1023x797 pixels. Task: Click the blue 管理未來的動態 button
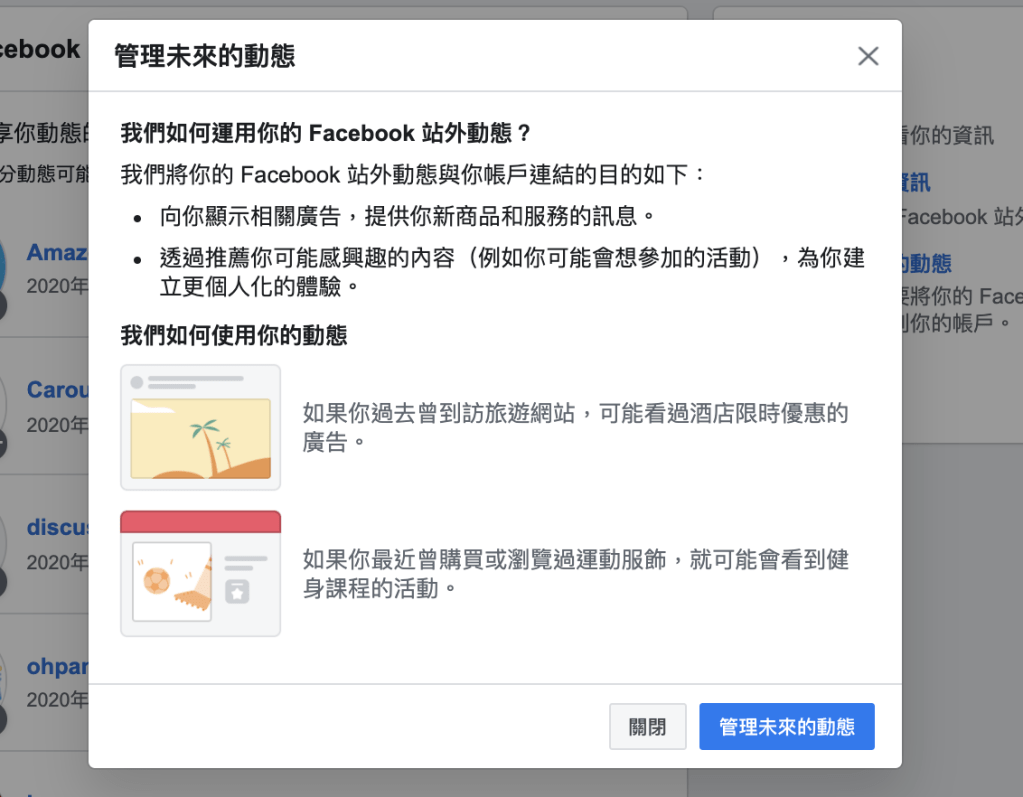point(786,727)
